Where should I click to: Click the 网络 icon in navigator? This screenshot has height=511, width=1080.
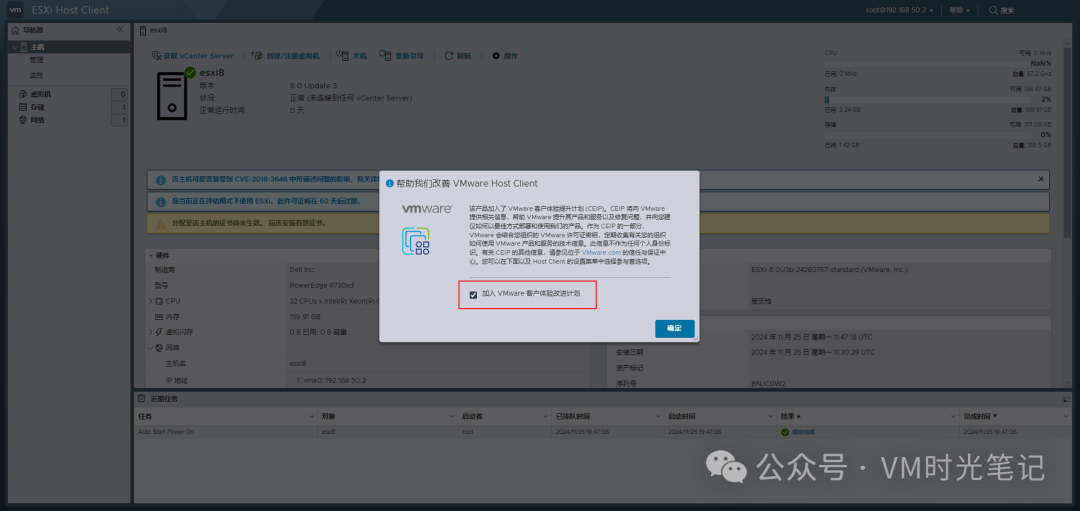pos(23,121)
